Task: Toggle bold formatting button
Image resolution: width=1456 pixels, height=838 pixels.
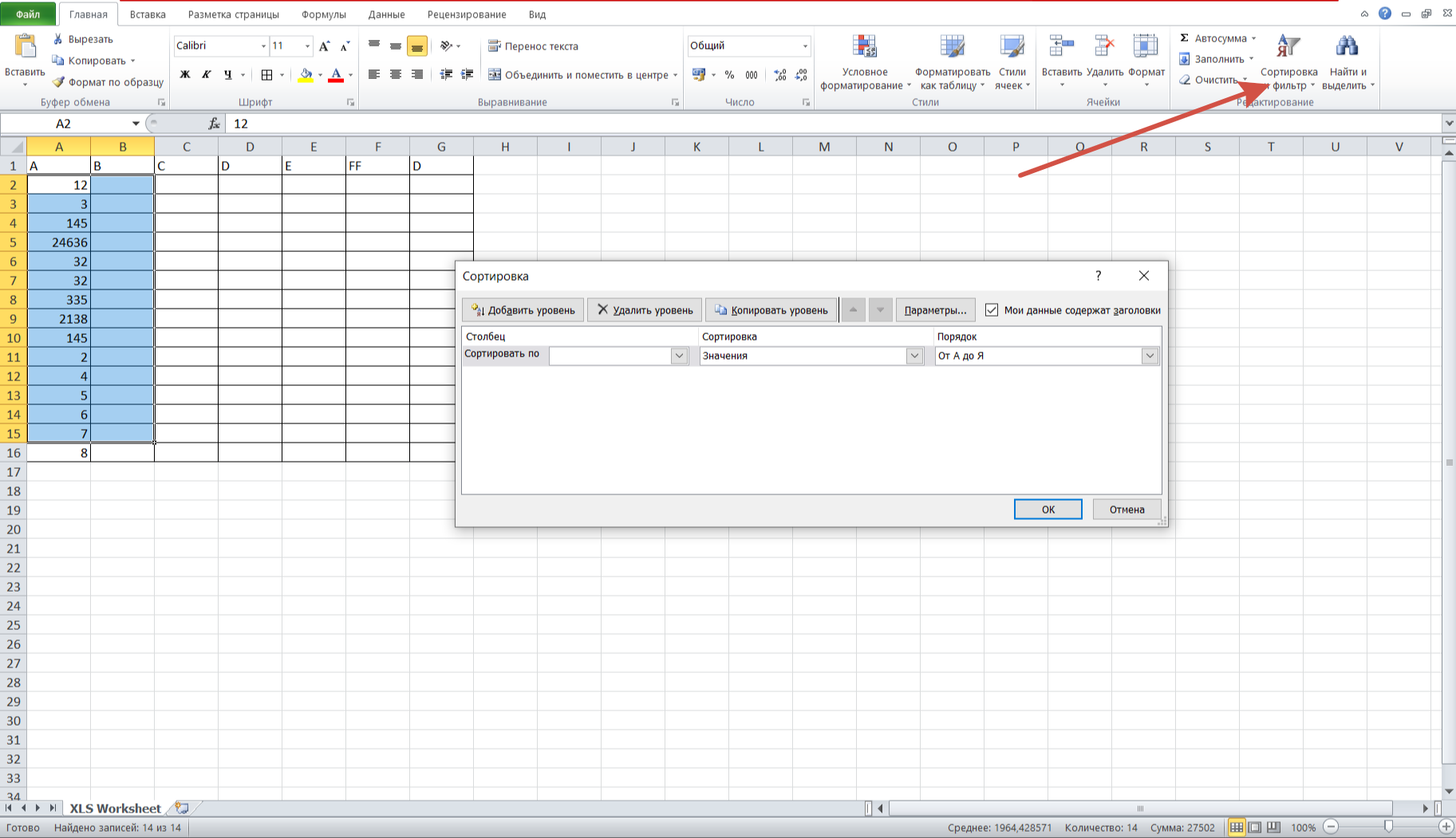Action: [185, 75]
